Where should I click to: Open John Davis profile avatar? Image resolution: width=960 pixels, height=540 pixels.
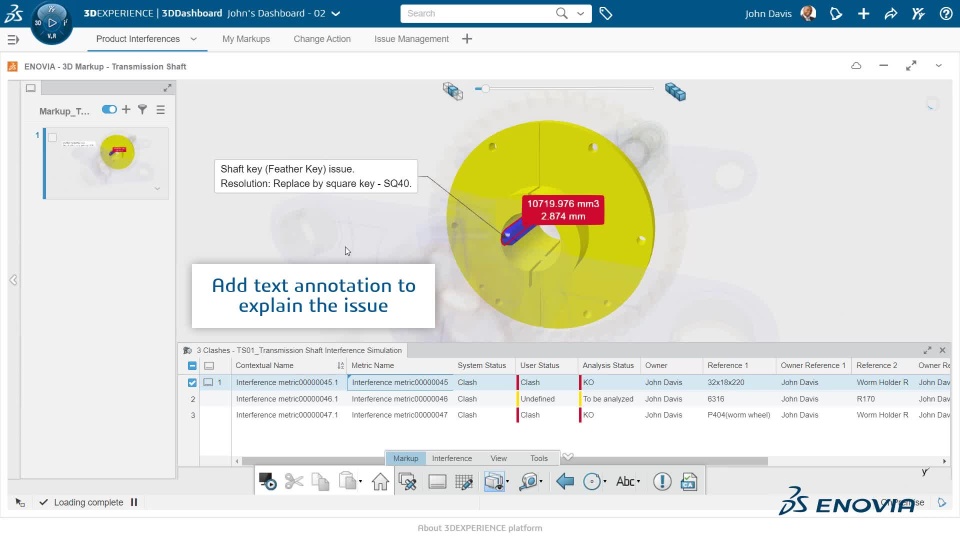tap(808, 13)
